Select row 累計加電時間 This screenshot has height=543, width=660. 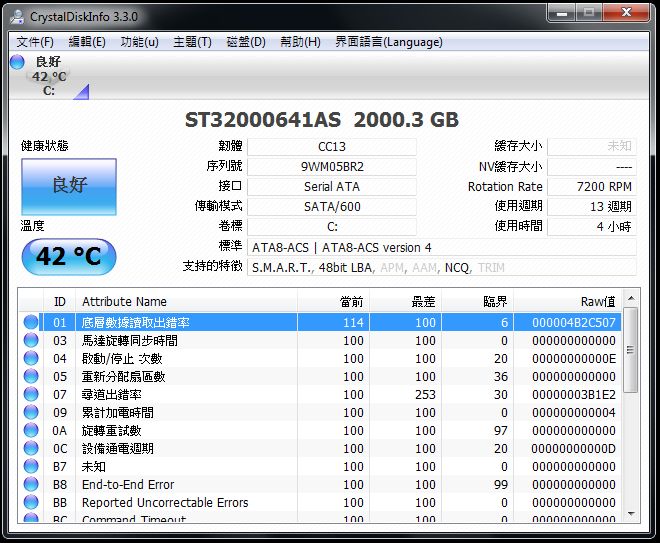click(320, 412)
